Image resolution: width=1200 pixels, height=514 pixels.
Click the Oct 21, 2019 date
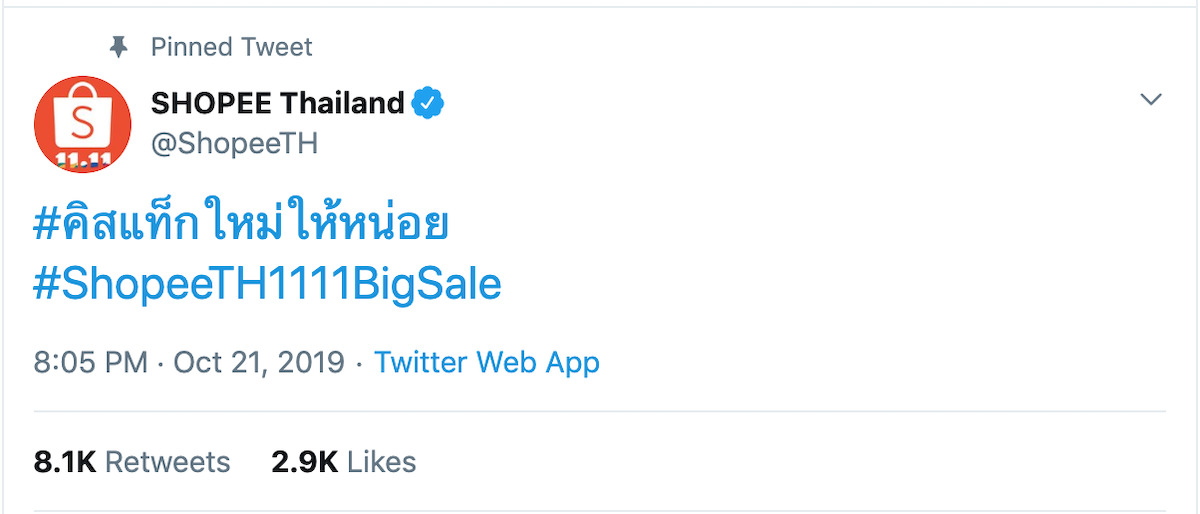(x=259, y=361)
